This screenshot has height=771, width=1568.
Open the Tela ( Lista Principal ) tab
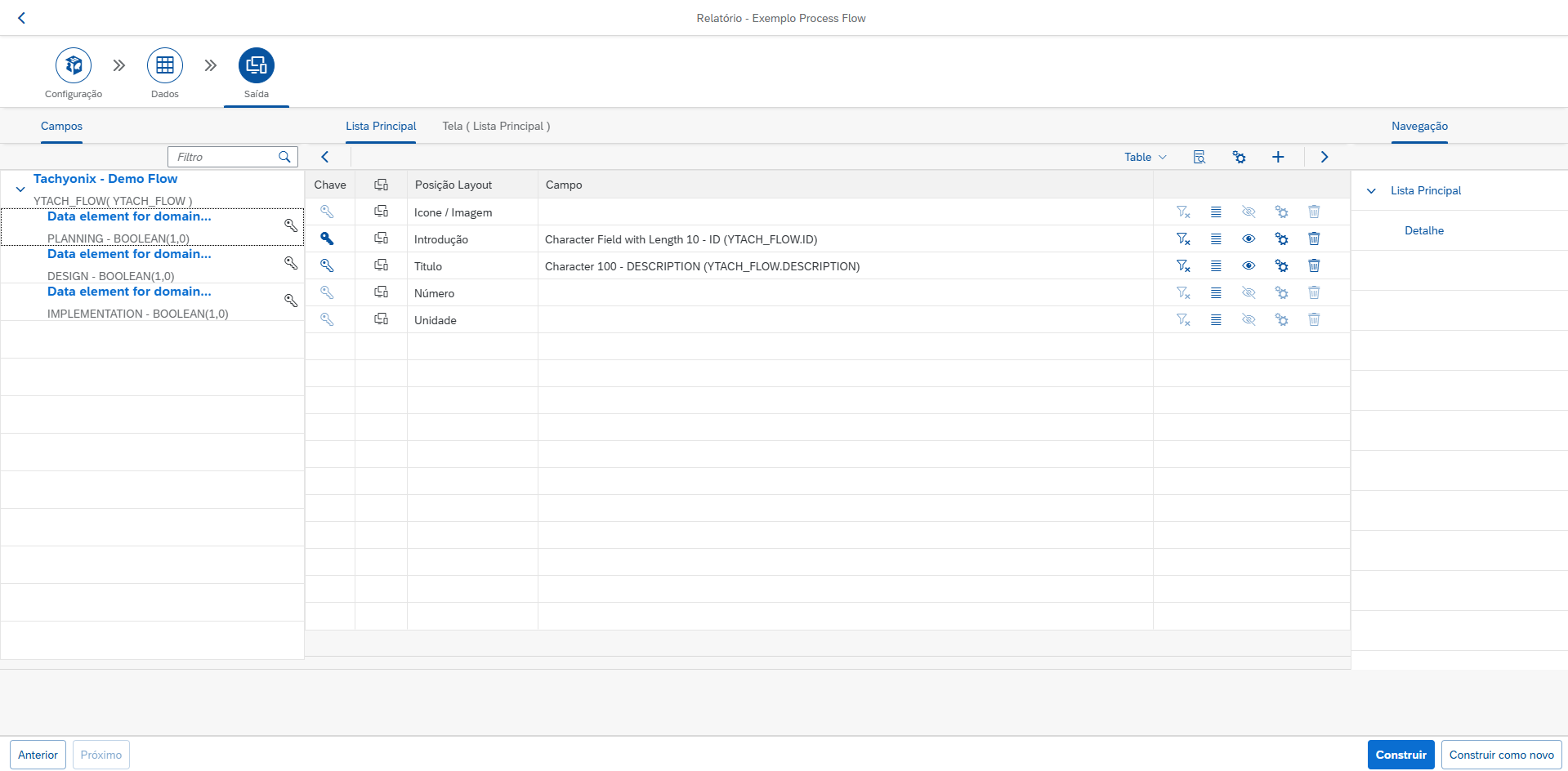pyautogui.click(x=496, y=126)
